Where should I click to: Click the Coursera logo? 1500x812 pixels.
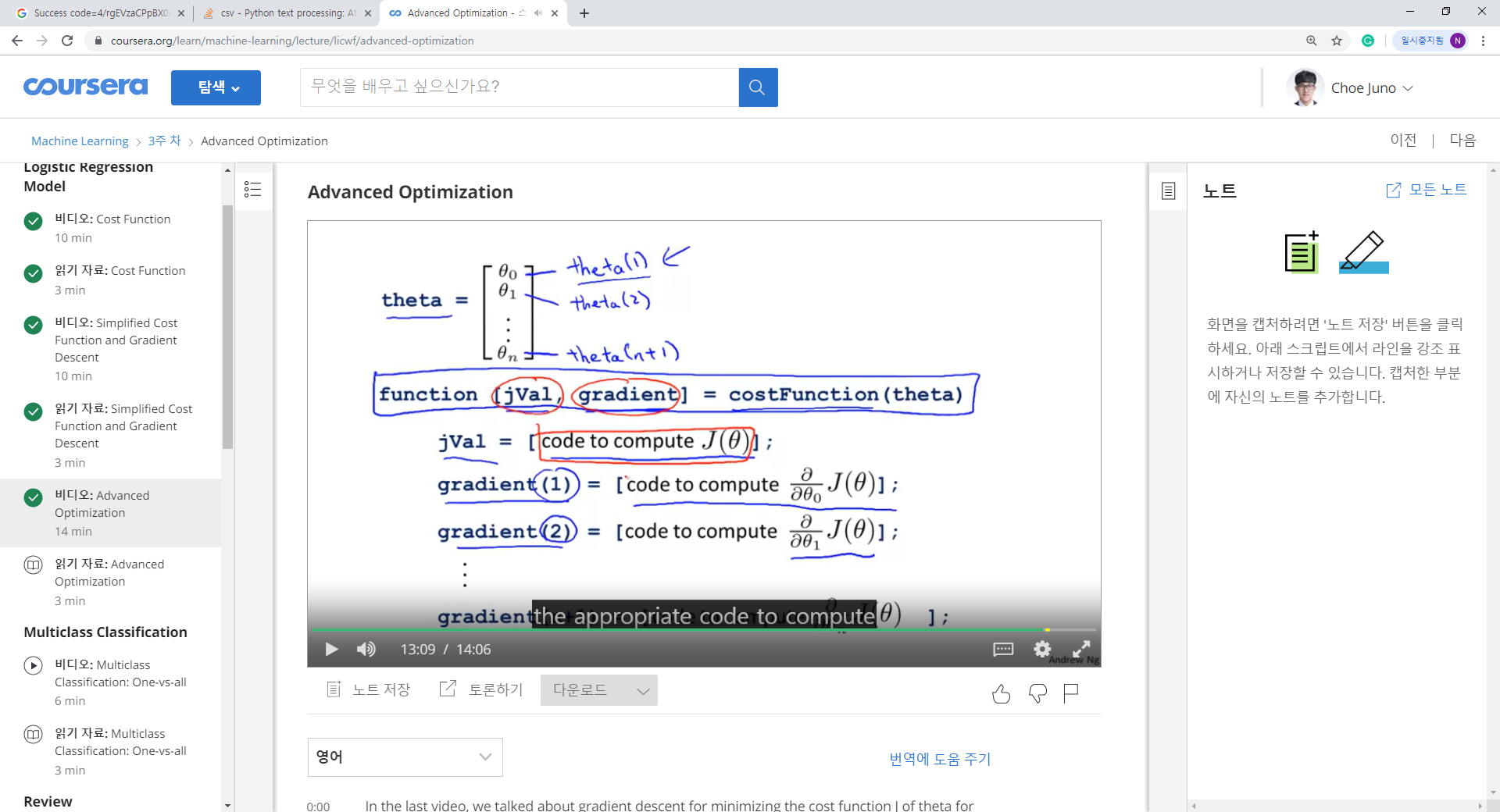[x=86, y=86]
